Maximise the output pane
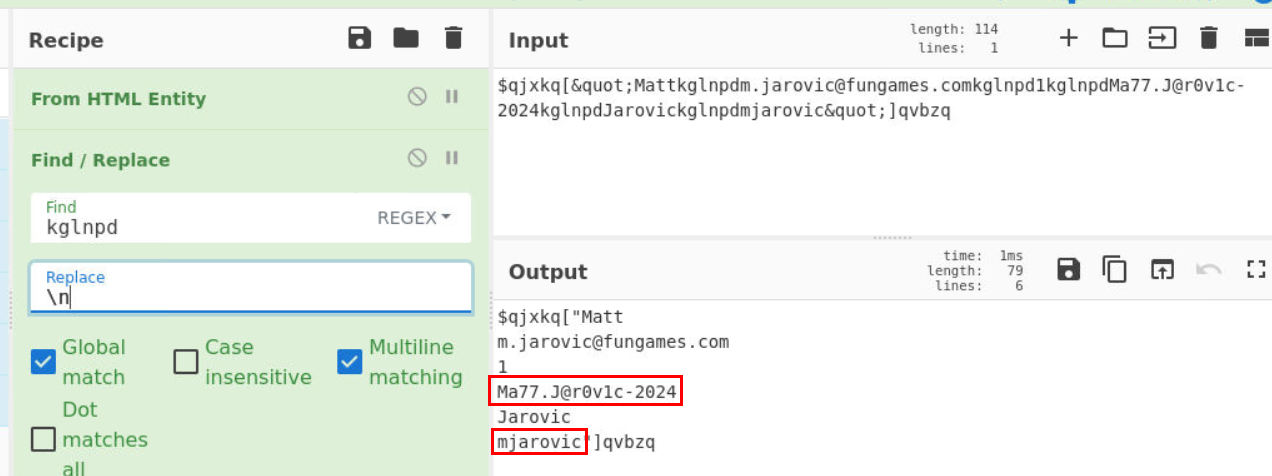The width and height of the screenshot is (1272, 476). coord(1256,269)
